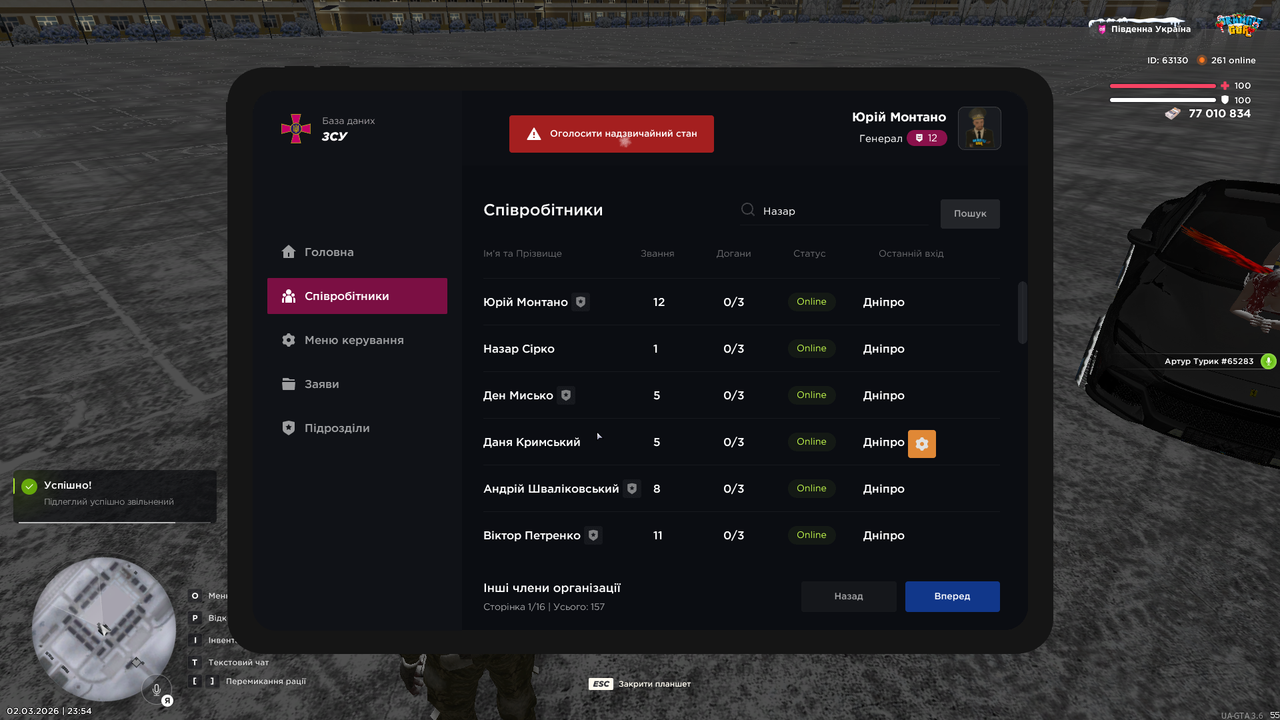Click the Статус column header

(810, 253)
